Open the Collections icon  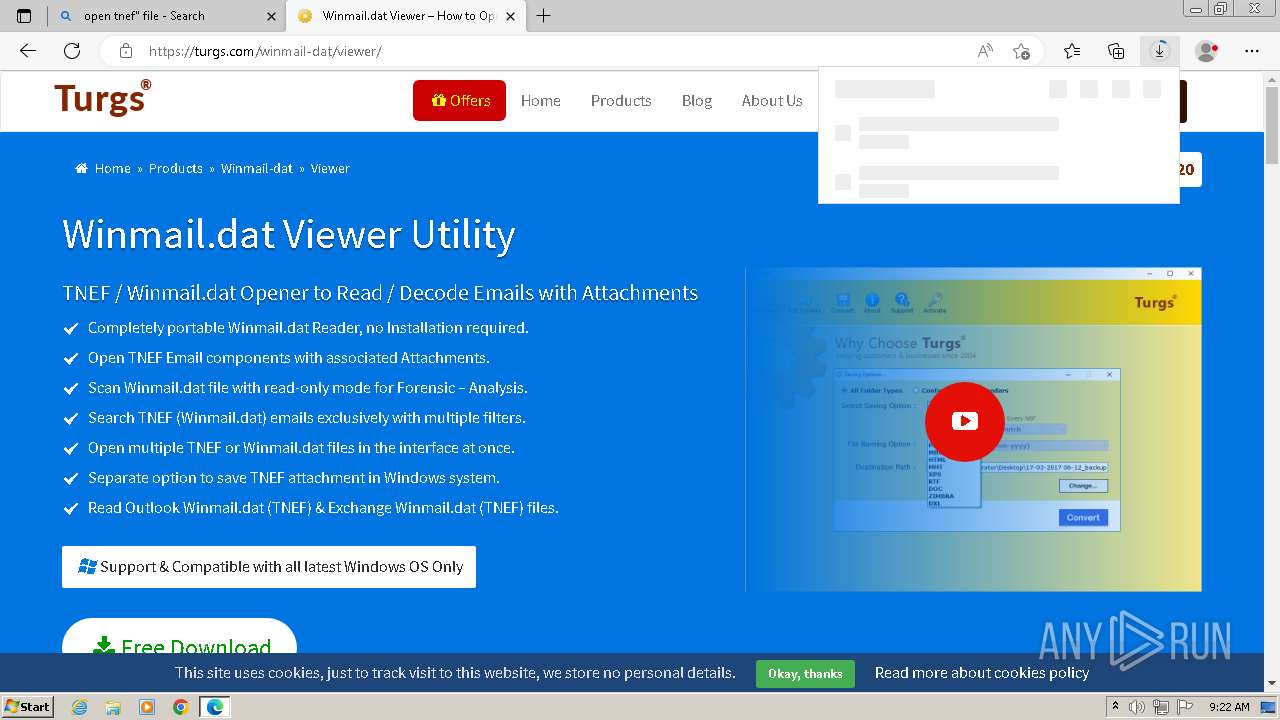1116,51
